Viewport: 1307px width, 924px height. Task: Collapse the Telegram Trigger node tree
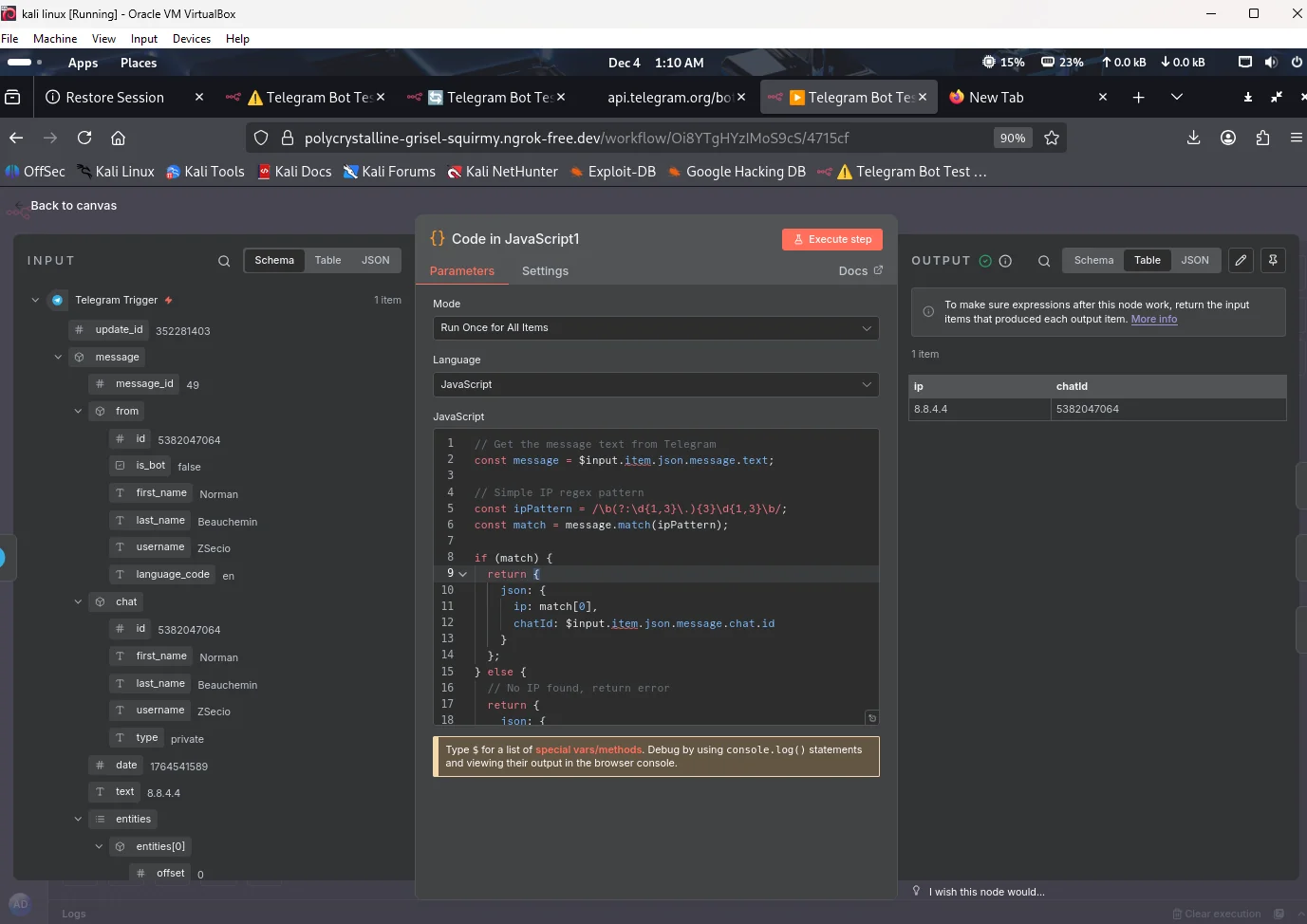35,300
